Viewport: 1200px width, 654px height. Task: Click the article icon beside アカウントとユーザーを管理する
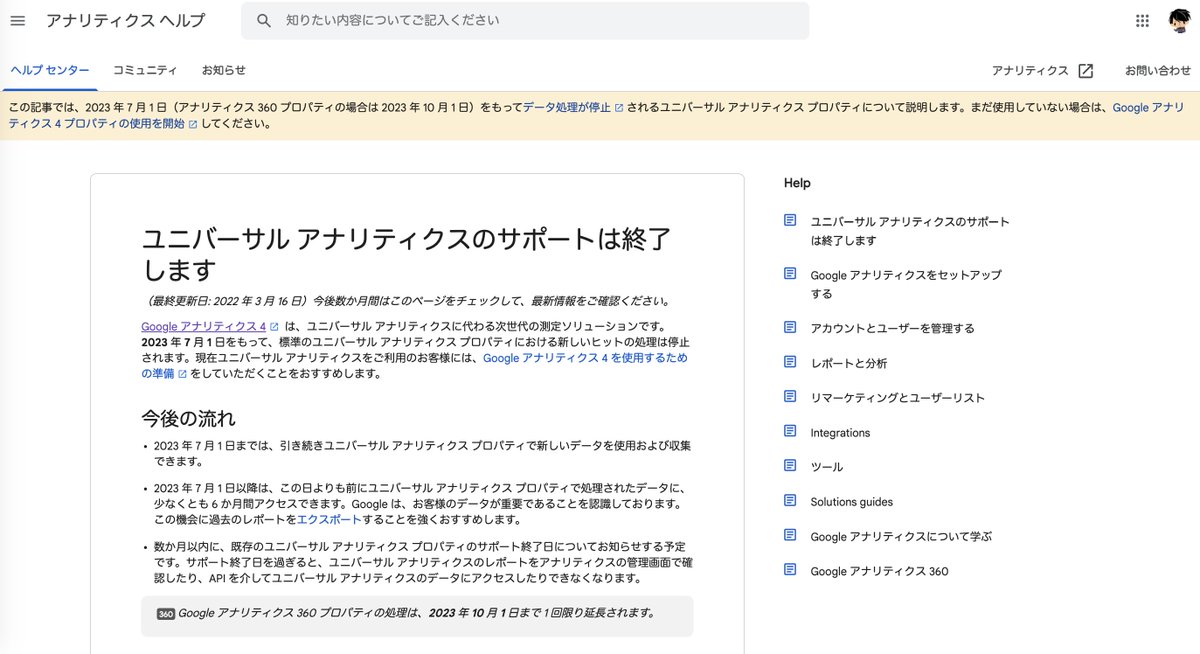coord(790,327)
